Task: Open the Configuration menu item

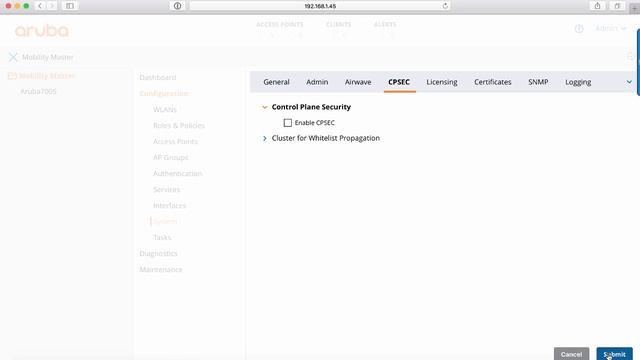Action: click(x=164, y=93)
